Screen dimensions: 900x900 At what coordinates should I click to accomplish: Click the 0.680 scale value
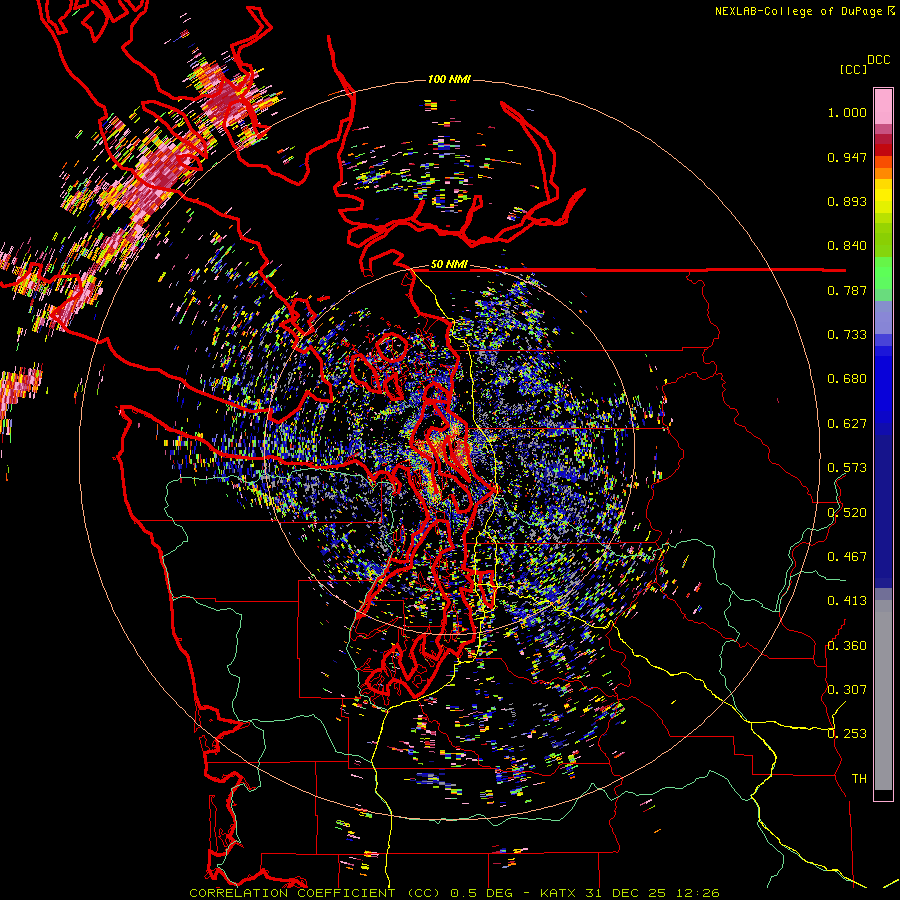point(847,379)
